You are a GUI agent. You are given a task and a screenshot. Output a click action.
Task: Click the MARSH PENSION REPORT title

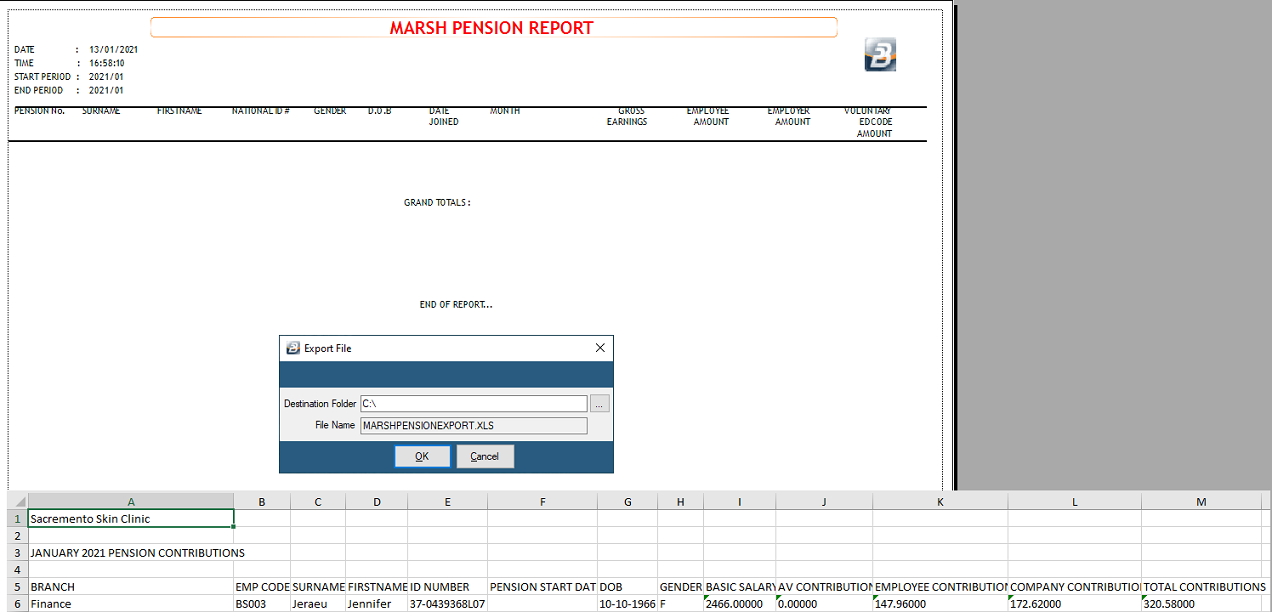point(492,28)
